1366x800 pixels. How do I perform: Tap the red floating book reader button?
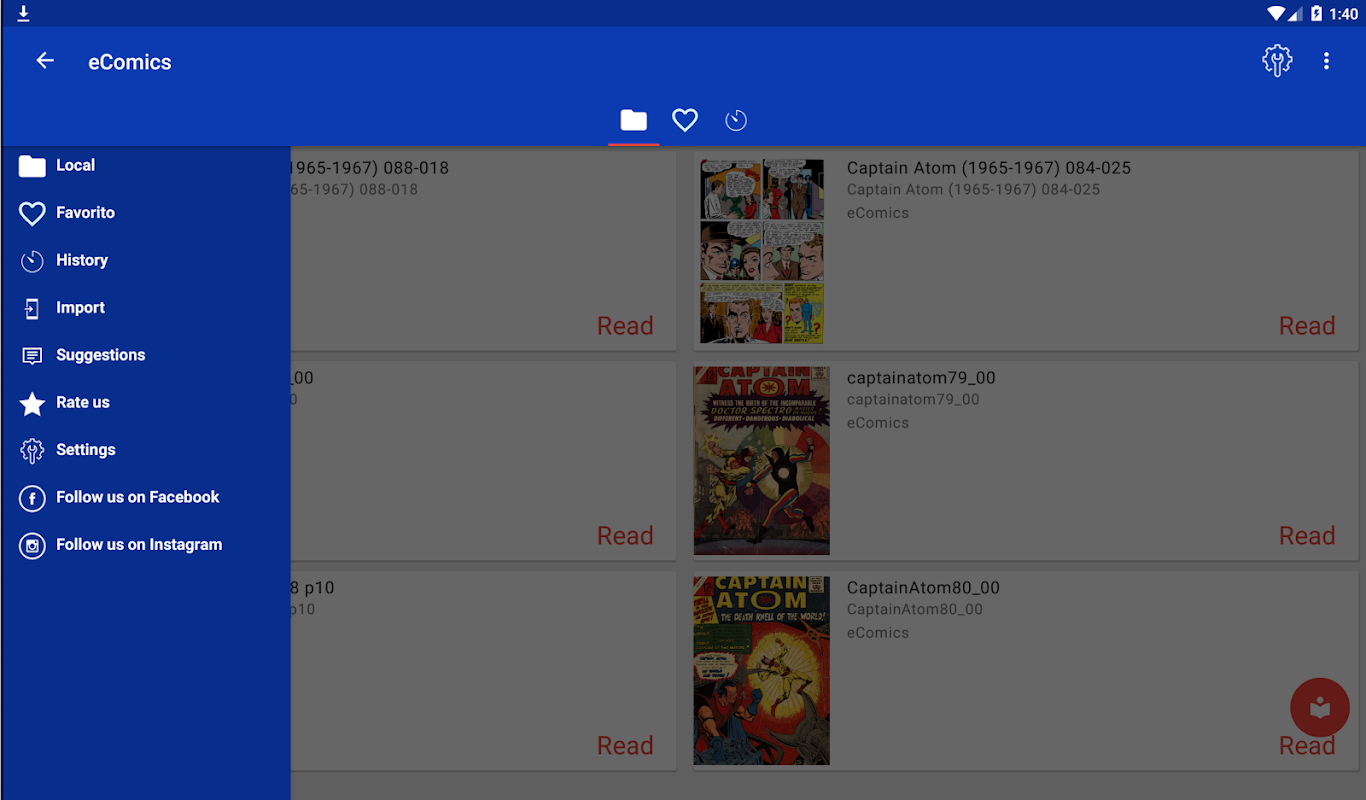coord(1320,708)
